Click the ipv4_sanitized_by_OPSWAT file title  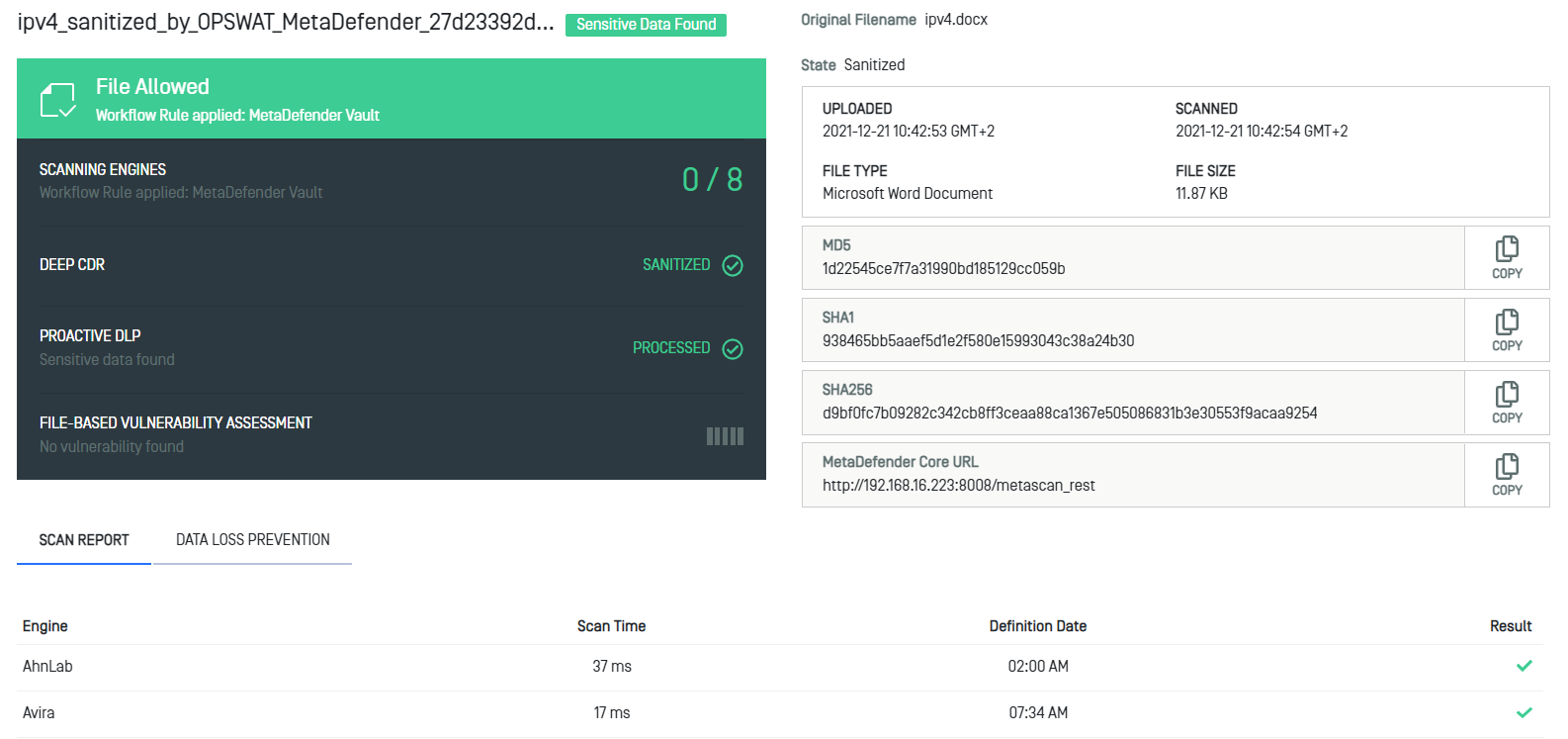286,23
